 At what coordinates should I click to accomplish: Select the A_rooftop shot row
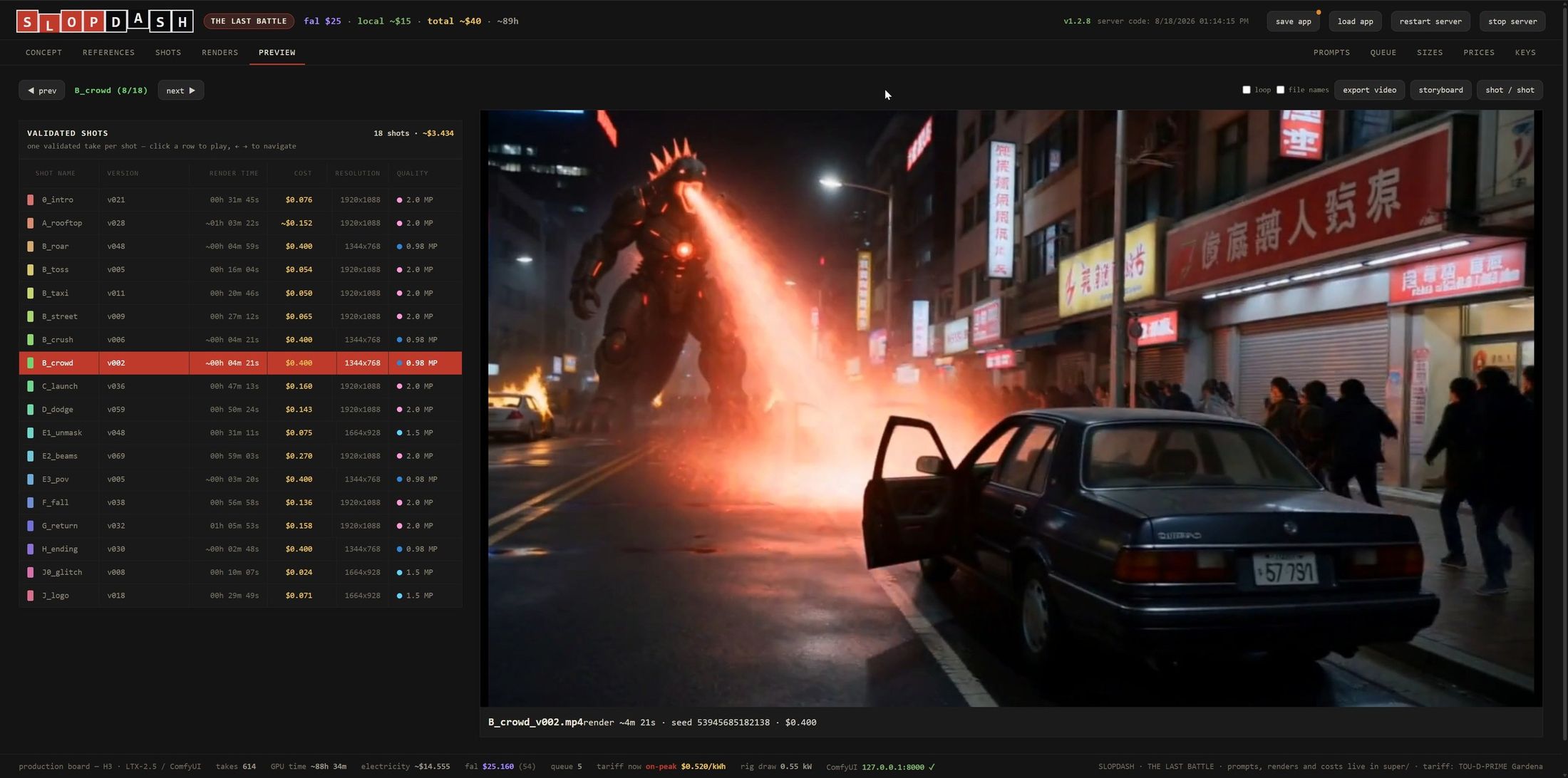click(x=240, y=223)
